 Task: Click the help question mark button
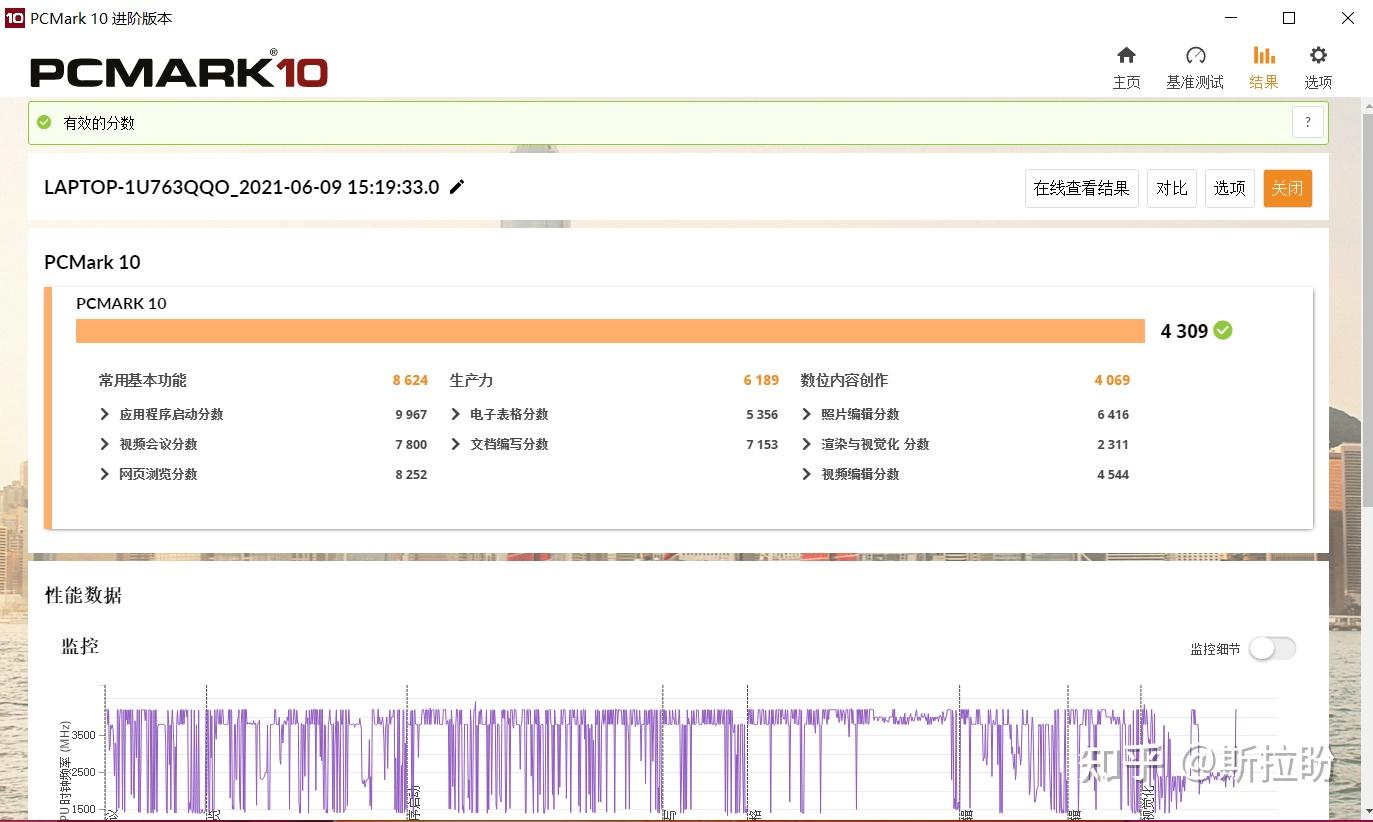(x=1308, y=123)
